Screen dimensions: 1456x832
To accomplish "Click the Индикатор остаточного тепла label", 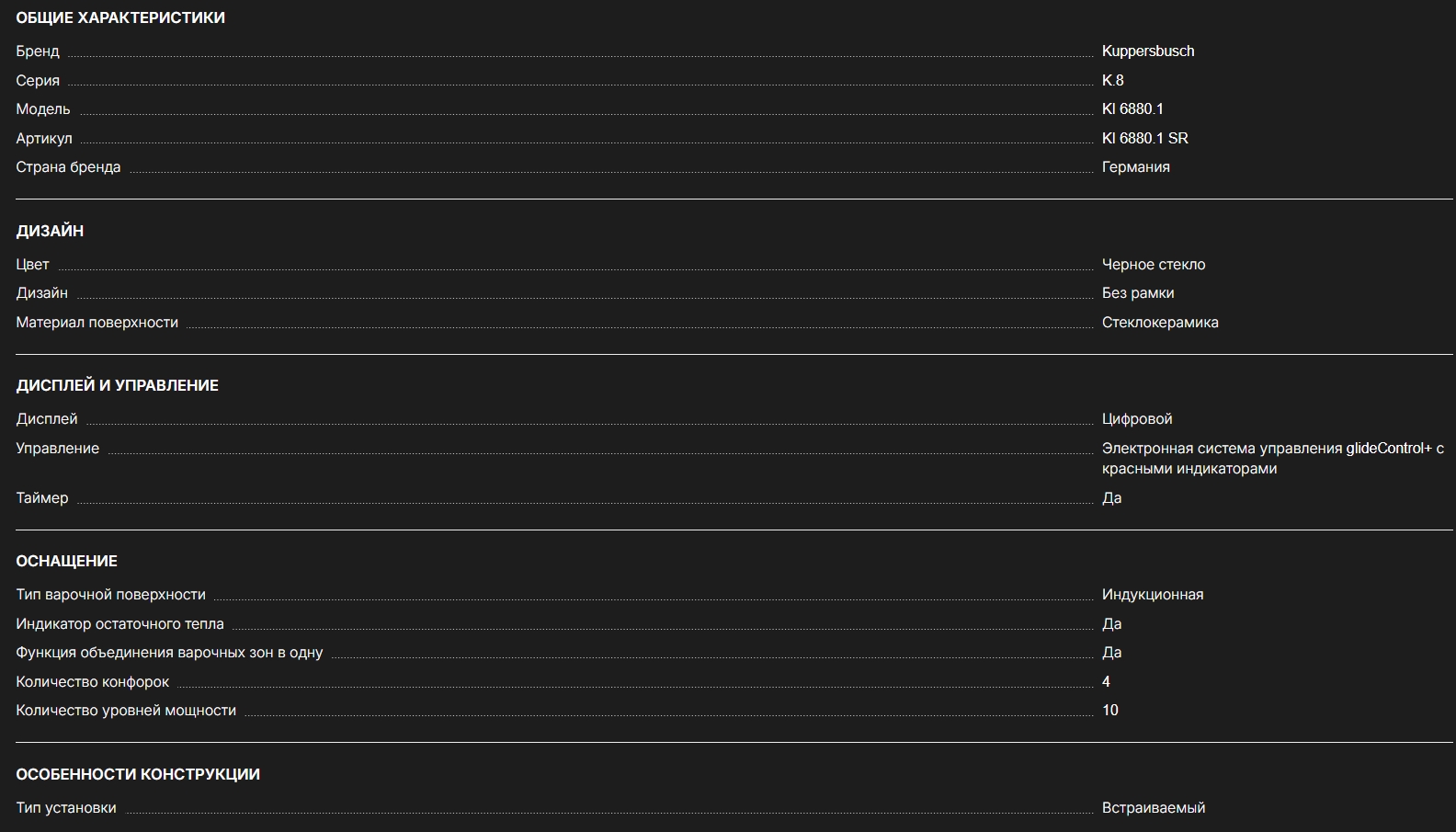I will click(119, 624).
